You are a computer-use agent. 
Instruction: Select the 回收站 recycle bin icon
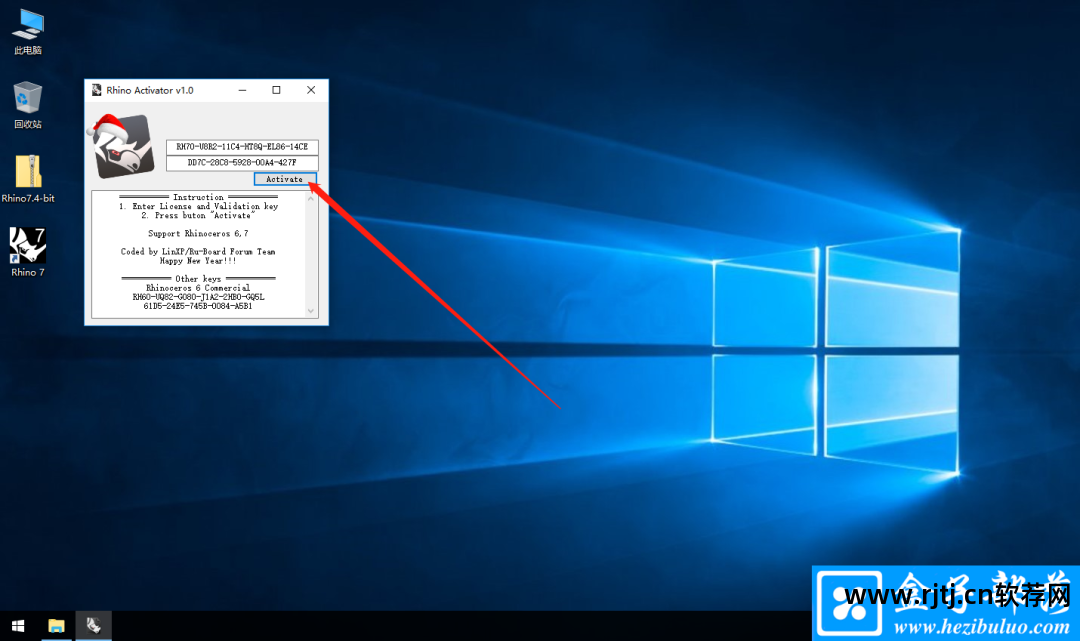click(x=28, y=105)
